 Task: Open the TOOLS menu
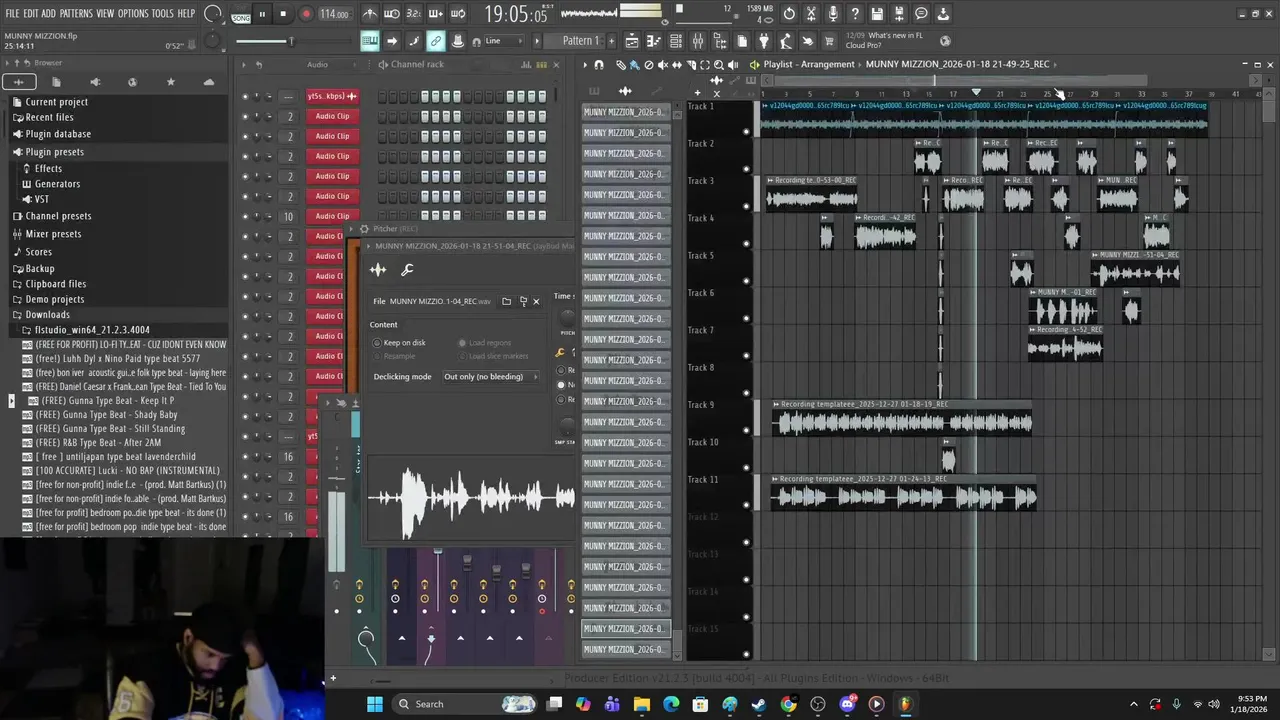point(162,14)
